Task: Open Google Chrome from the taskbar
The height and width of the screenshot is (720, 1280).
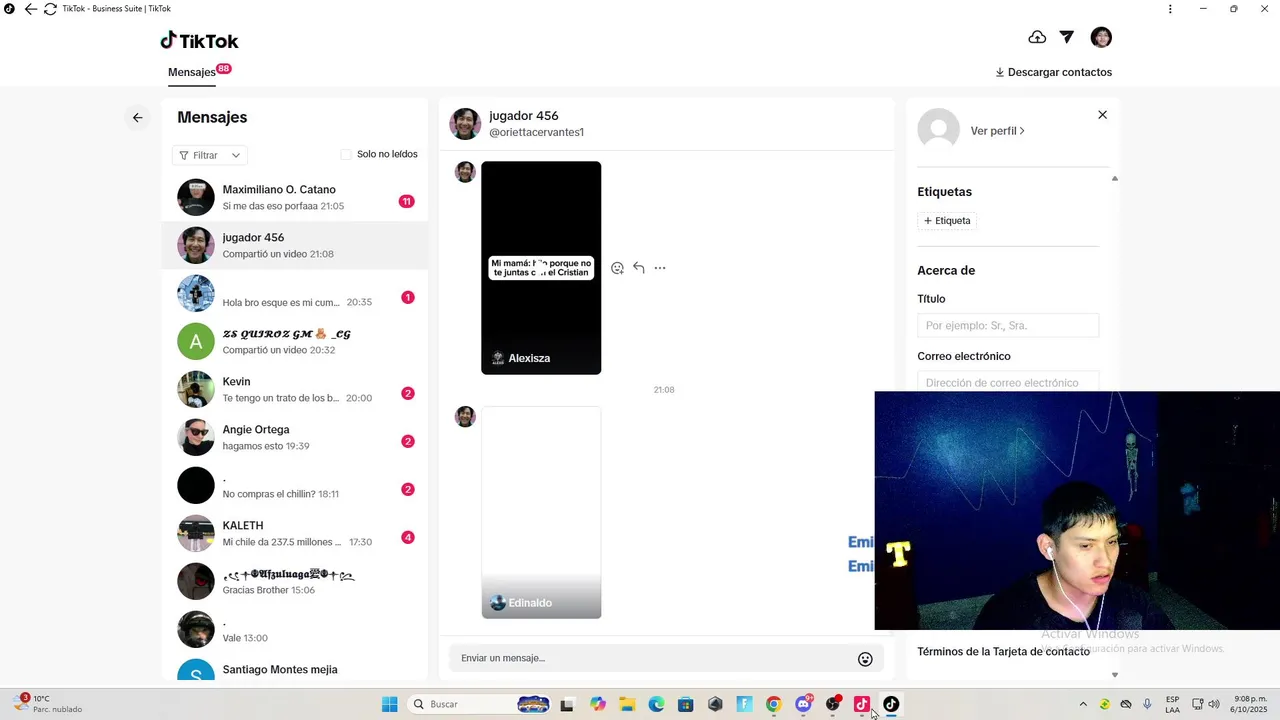Action: coord(773,704)
